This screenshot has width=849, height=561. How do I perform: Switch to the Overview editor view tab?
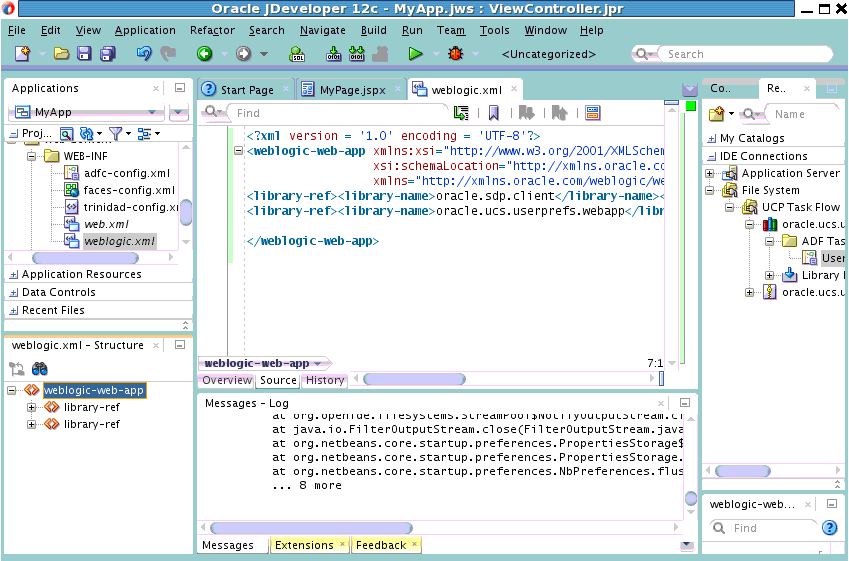tap(227, 380)
